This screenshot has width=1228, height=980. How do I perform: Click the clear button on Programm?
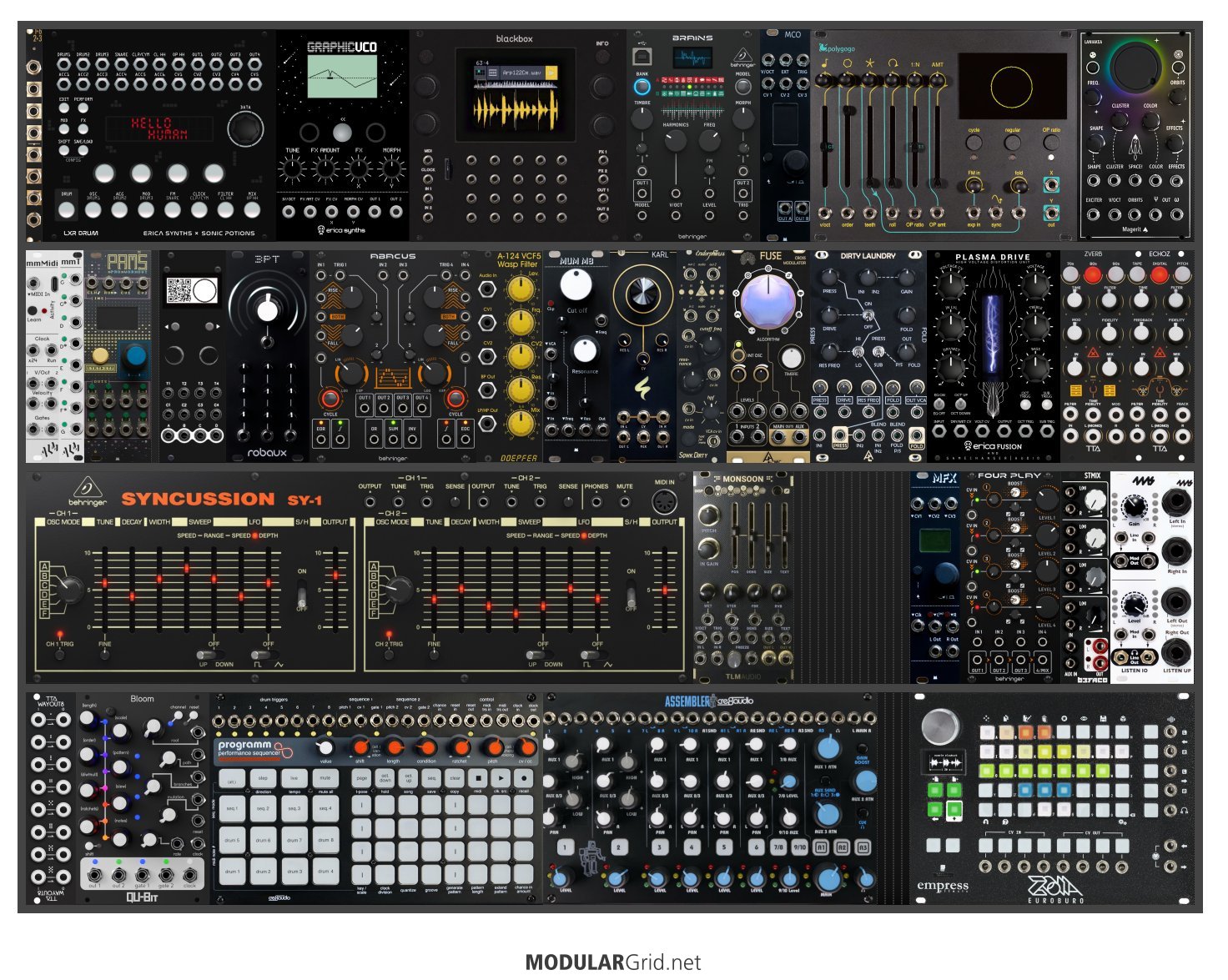[x=455, y=778]
